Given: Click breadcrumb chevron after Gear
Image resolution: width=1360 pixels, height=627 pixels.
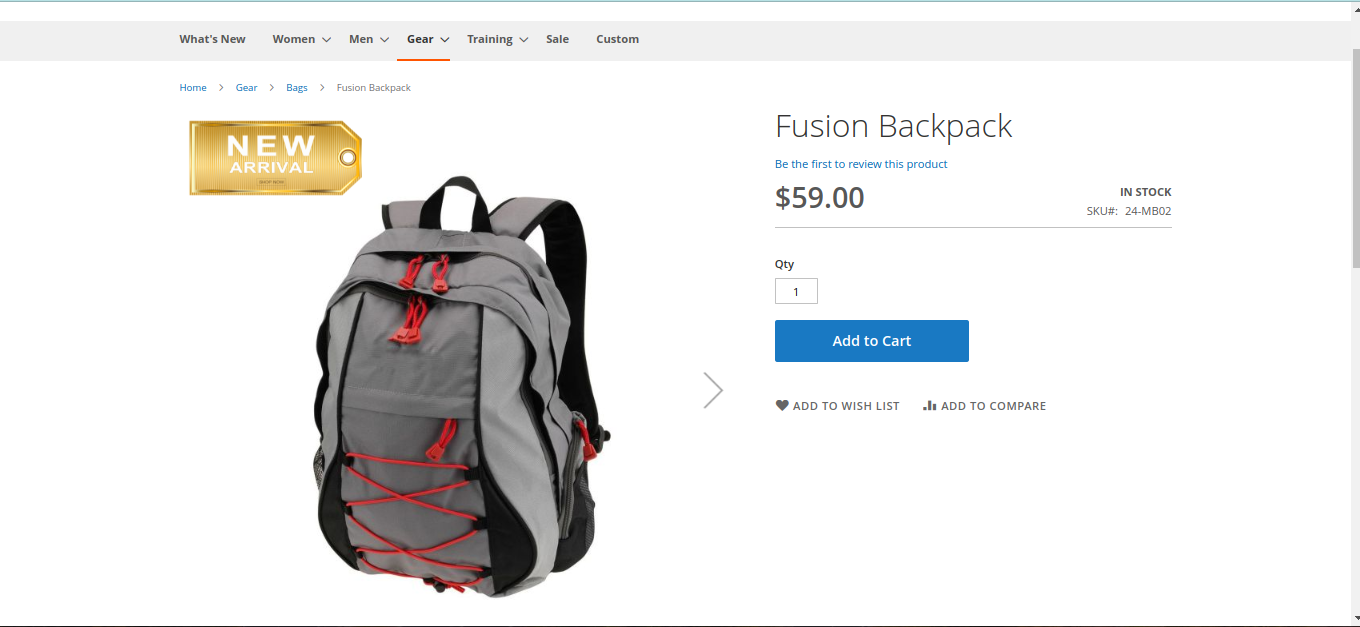Looking at the screenshot, I should tap(272, 88).
